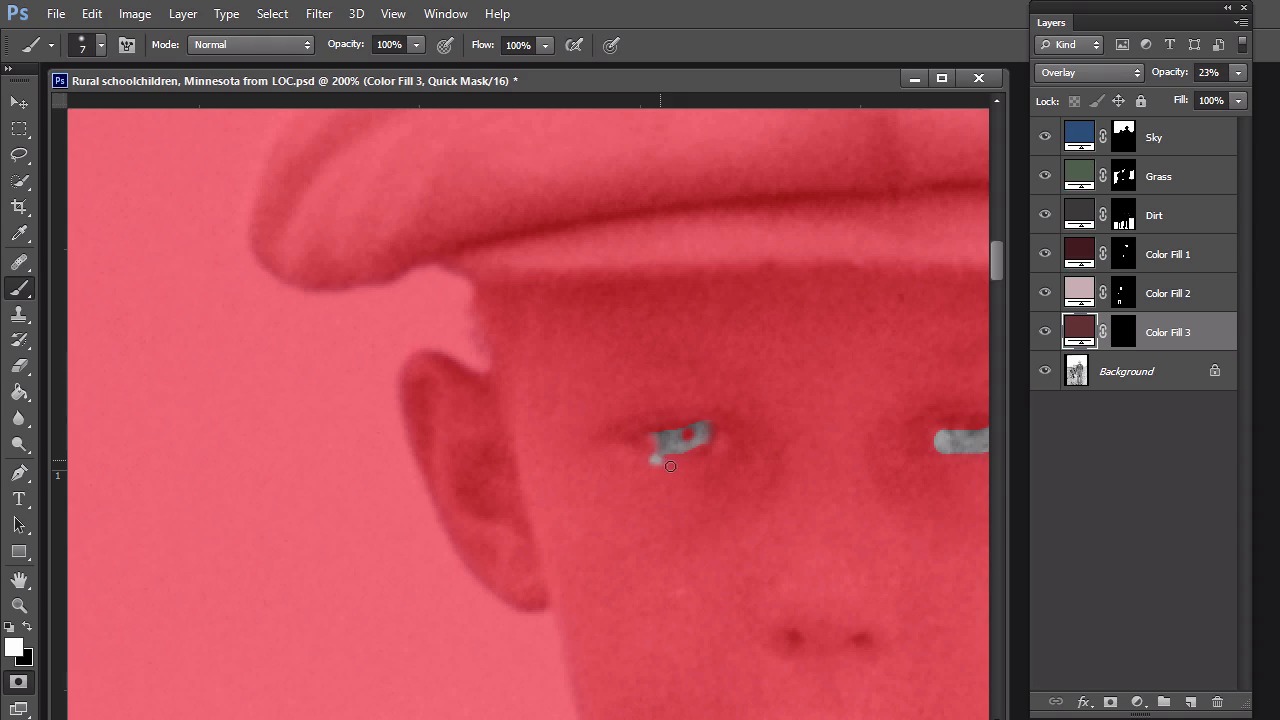Open the Tool Preset picker arrow
Screen dimensions: 1280x720
[x=51, y=45]
